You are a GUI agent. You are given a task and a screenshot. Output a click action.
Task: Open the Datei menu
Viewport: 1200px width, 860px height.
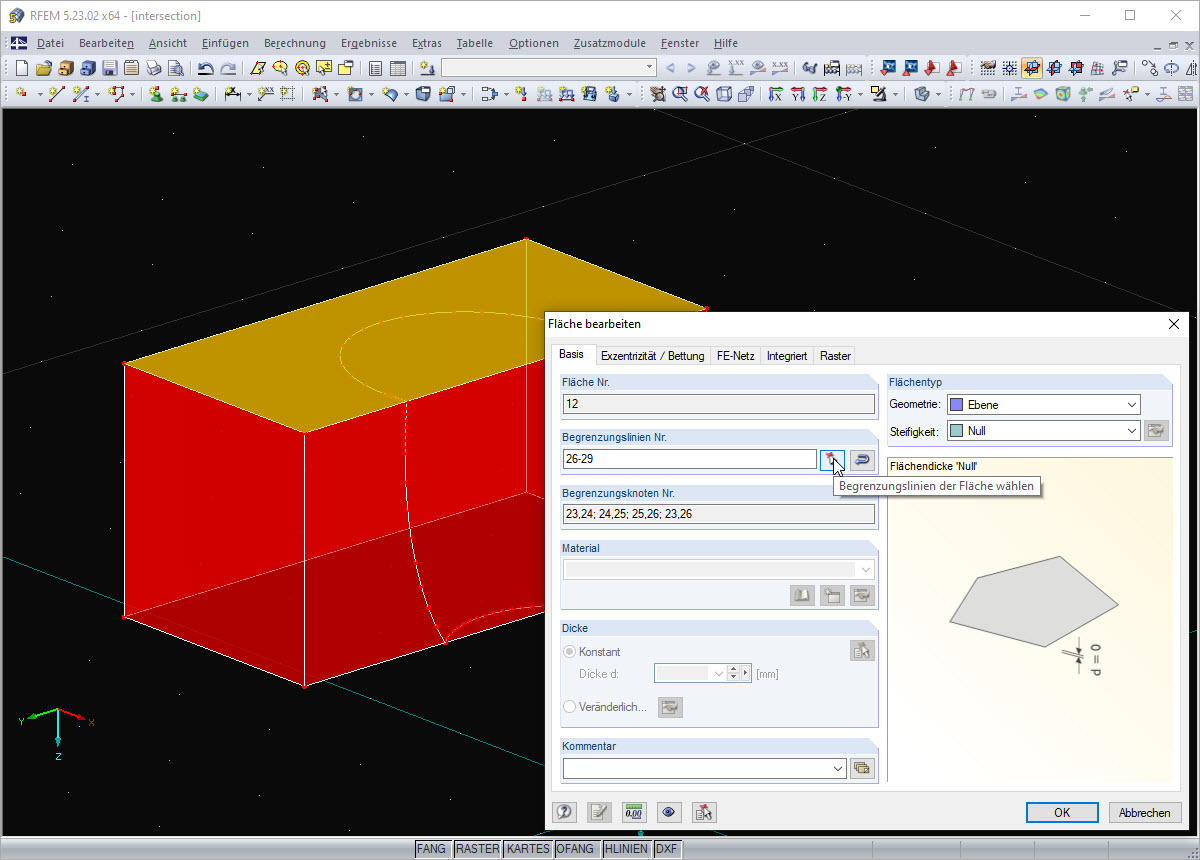coord(50,43)
